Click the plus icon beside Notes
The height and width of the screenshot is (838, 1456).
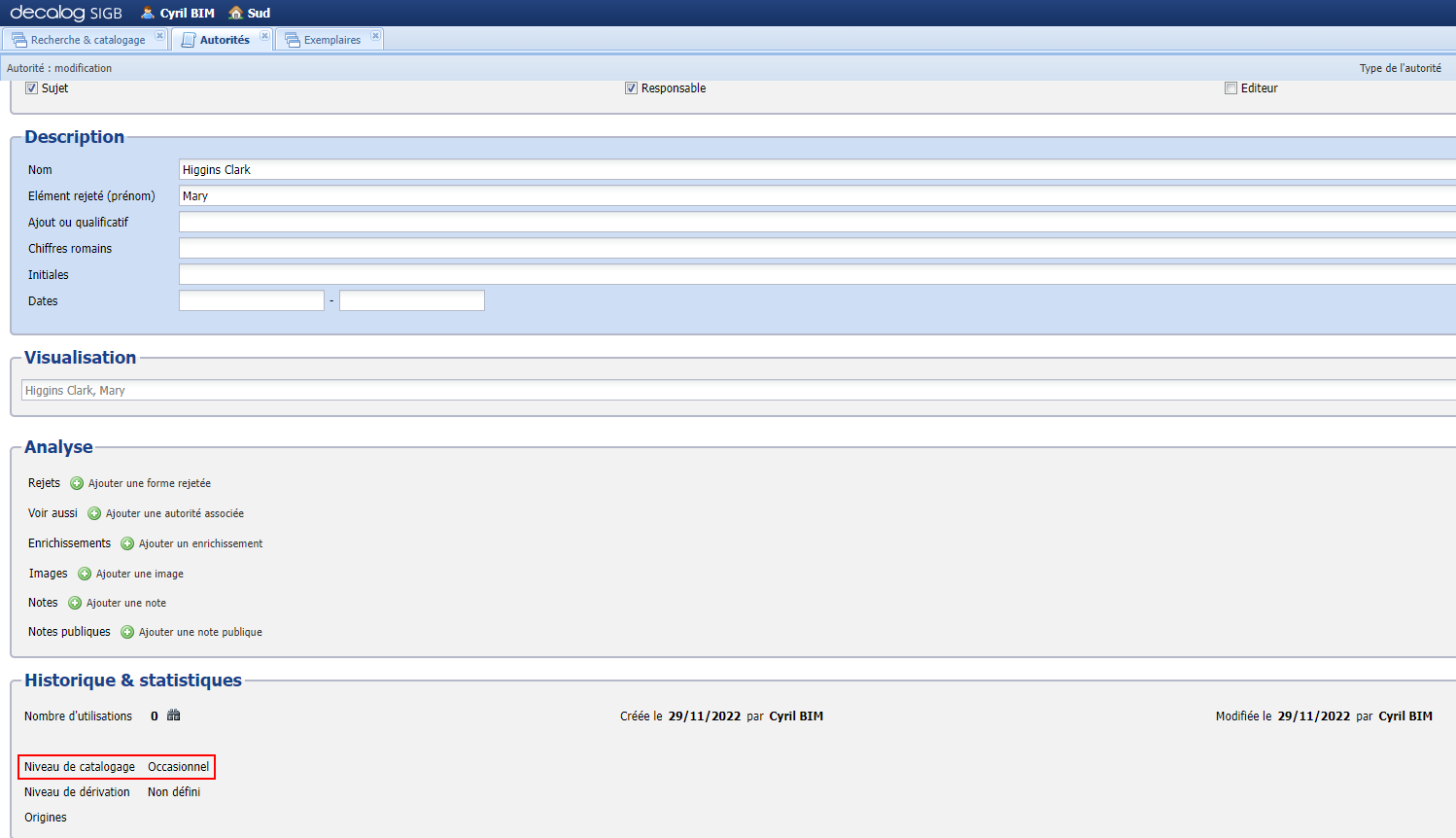(74, 603)
